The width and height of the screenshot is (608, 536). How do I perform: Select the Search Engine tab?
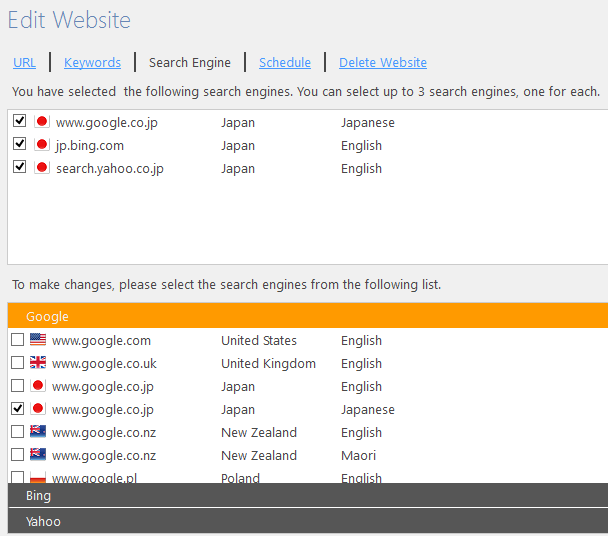[x=190, y=62]
